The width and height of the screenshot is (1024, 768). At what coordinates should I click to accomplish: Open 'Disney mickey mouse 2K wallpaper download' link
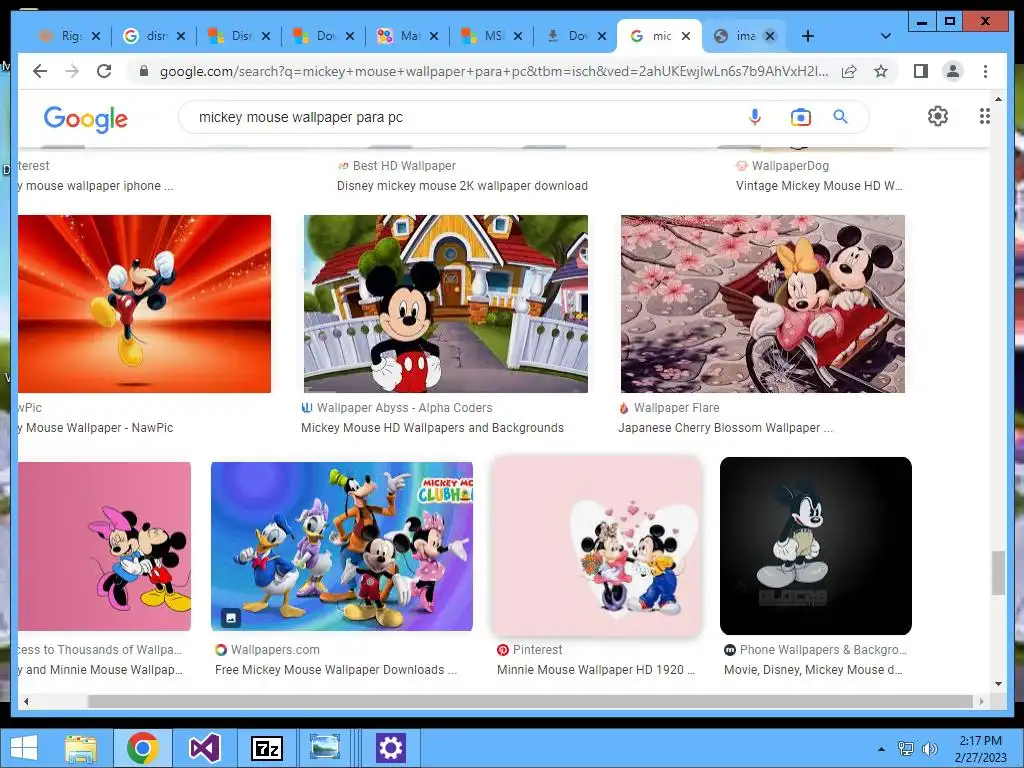click(462, 186)
